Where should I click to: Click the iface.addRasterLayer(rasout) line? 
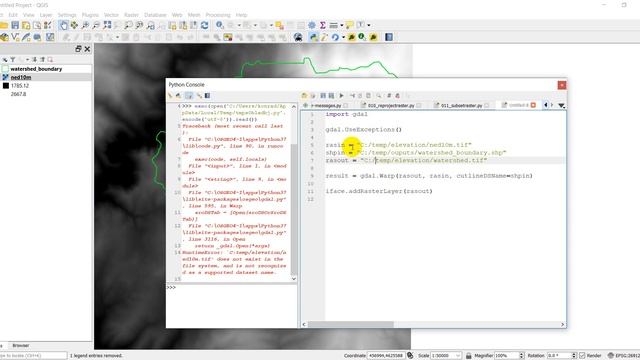379,191
